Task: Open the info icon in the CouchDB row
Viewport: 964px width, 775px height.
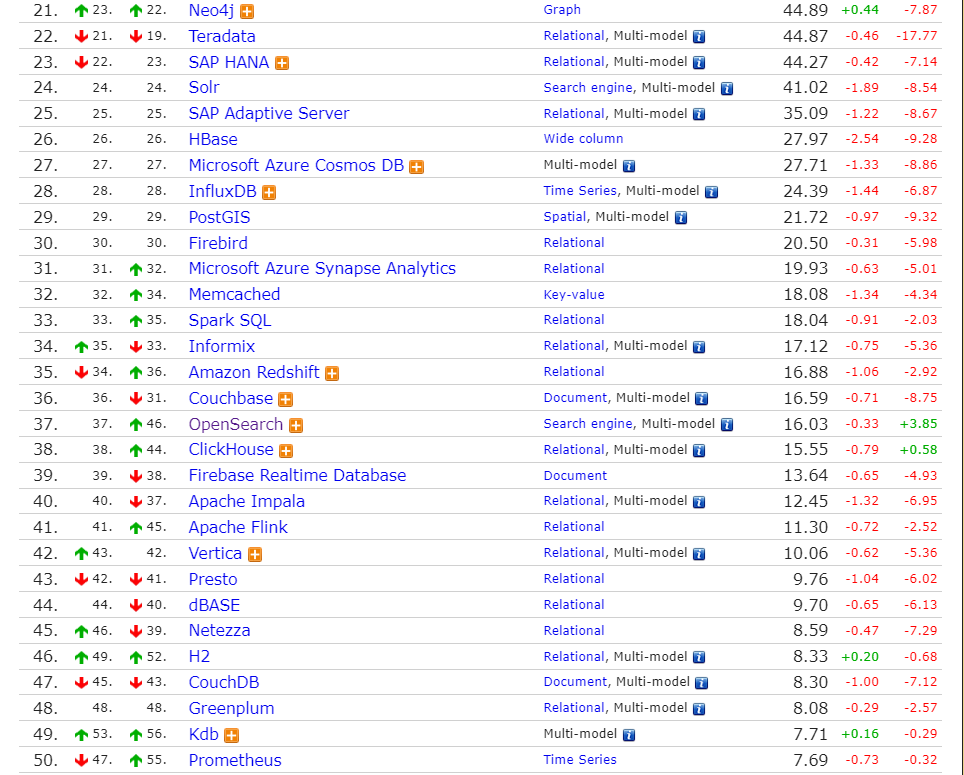Action: pyautogui.click(x=701, y=683)
